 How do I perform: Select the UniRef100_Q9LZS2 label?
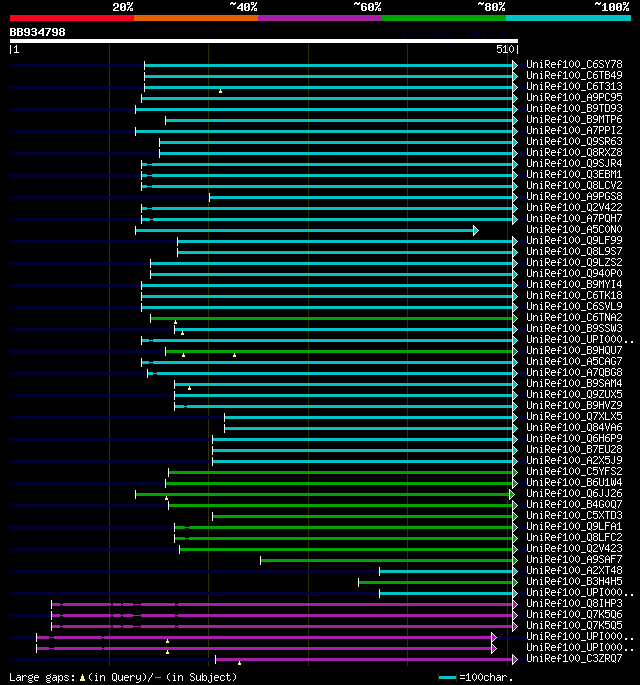click(x=574, y=262)
